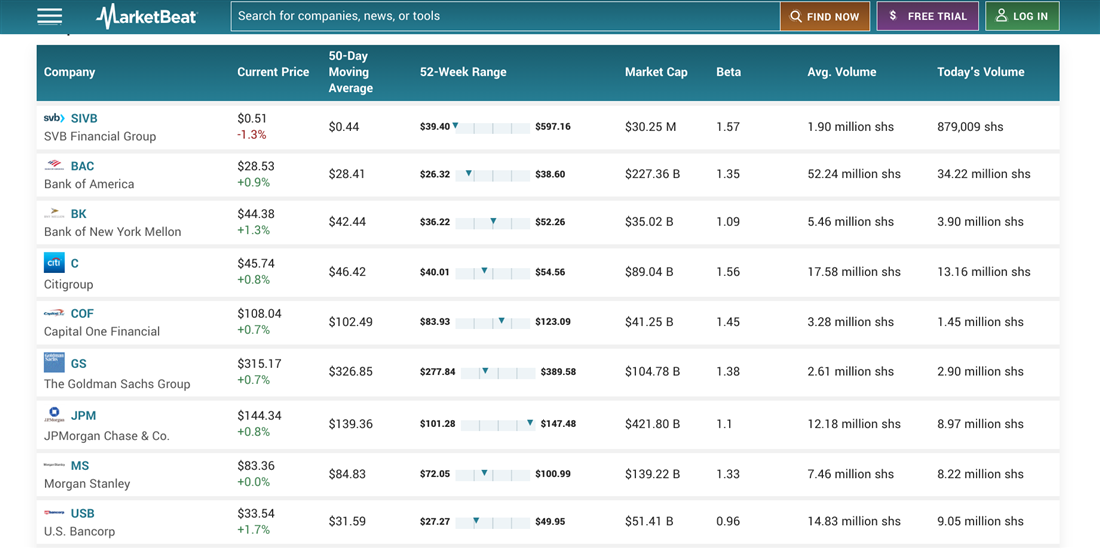Open the COF ticker link
The image size is (1100, 549).
[x=82, y=313]
